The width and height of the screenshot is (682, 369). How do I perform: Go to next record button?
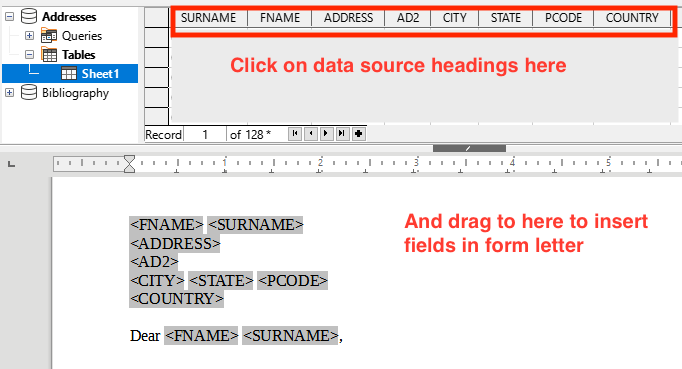coord(326,134)
